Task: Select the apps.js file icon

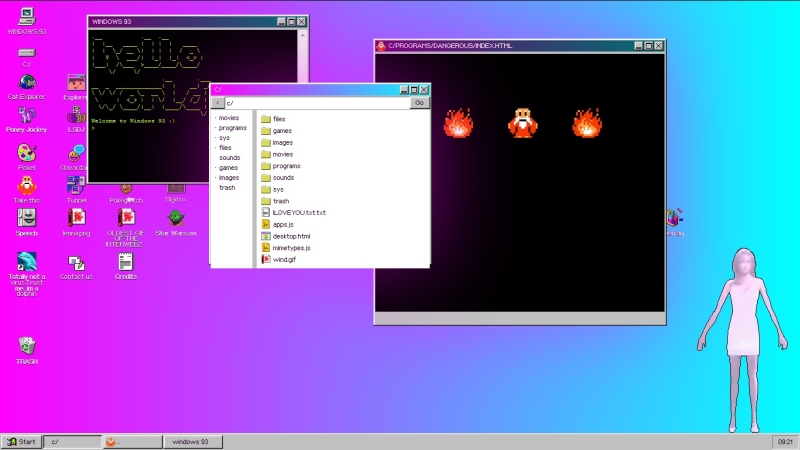Action: tap(266, 224)
